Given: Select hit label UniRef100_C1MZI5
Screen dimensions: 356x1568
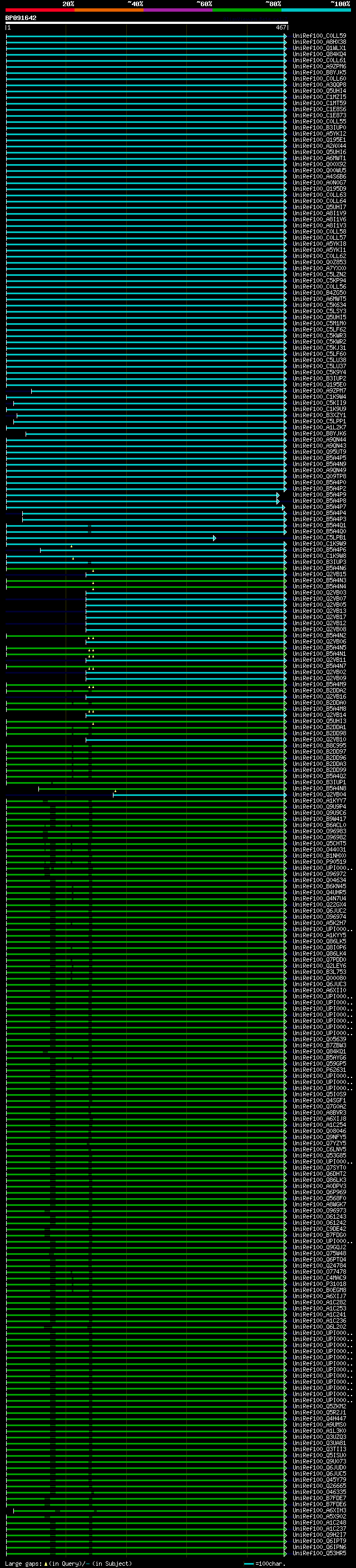Looking at the screenshot, I should 319,97.
